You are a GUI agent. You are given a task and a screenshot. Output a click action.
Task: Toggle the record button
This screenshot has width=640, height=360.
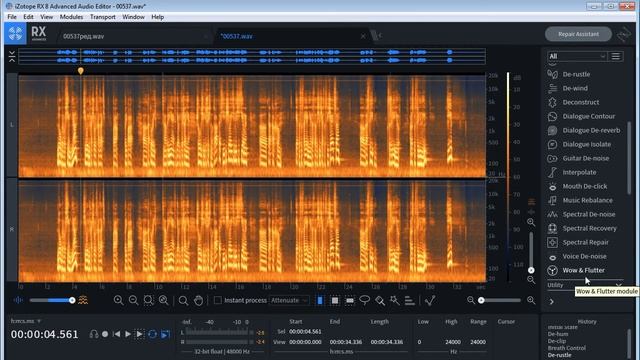[105, 334]
